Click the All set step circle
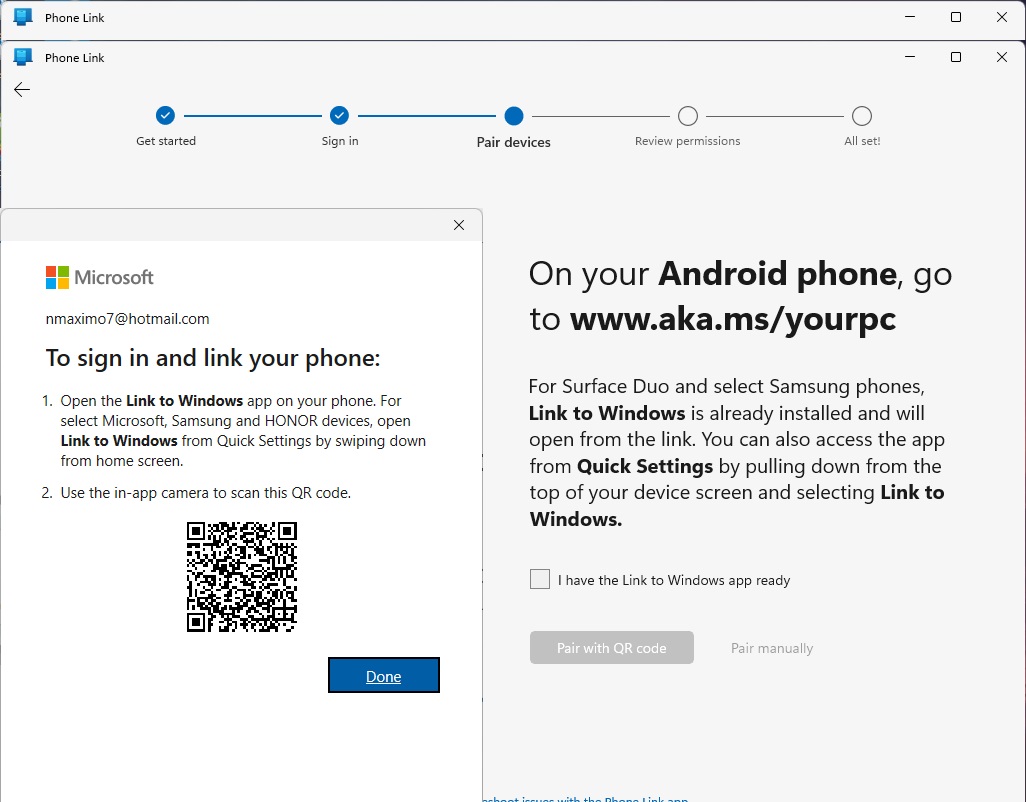The width and height of the screenshot is (1026, 802). (x=861, y=115)
